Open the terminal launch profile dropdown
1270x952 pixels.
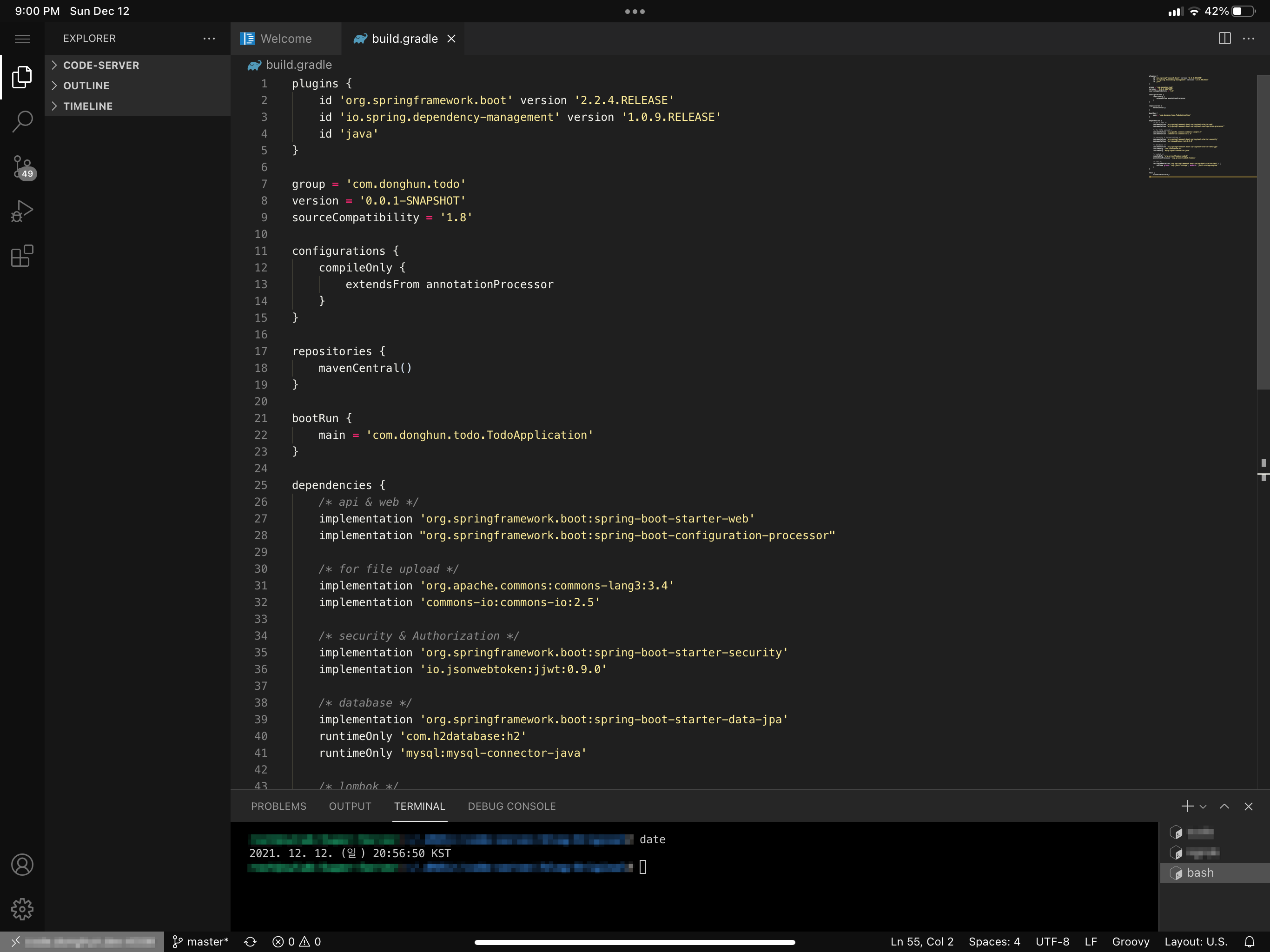pos(1204,807)
